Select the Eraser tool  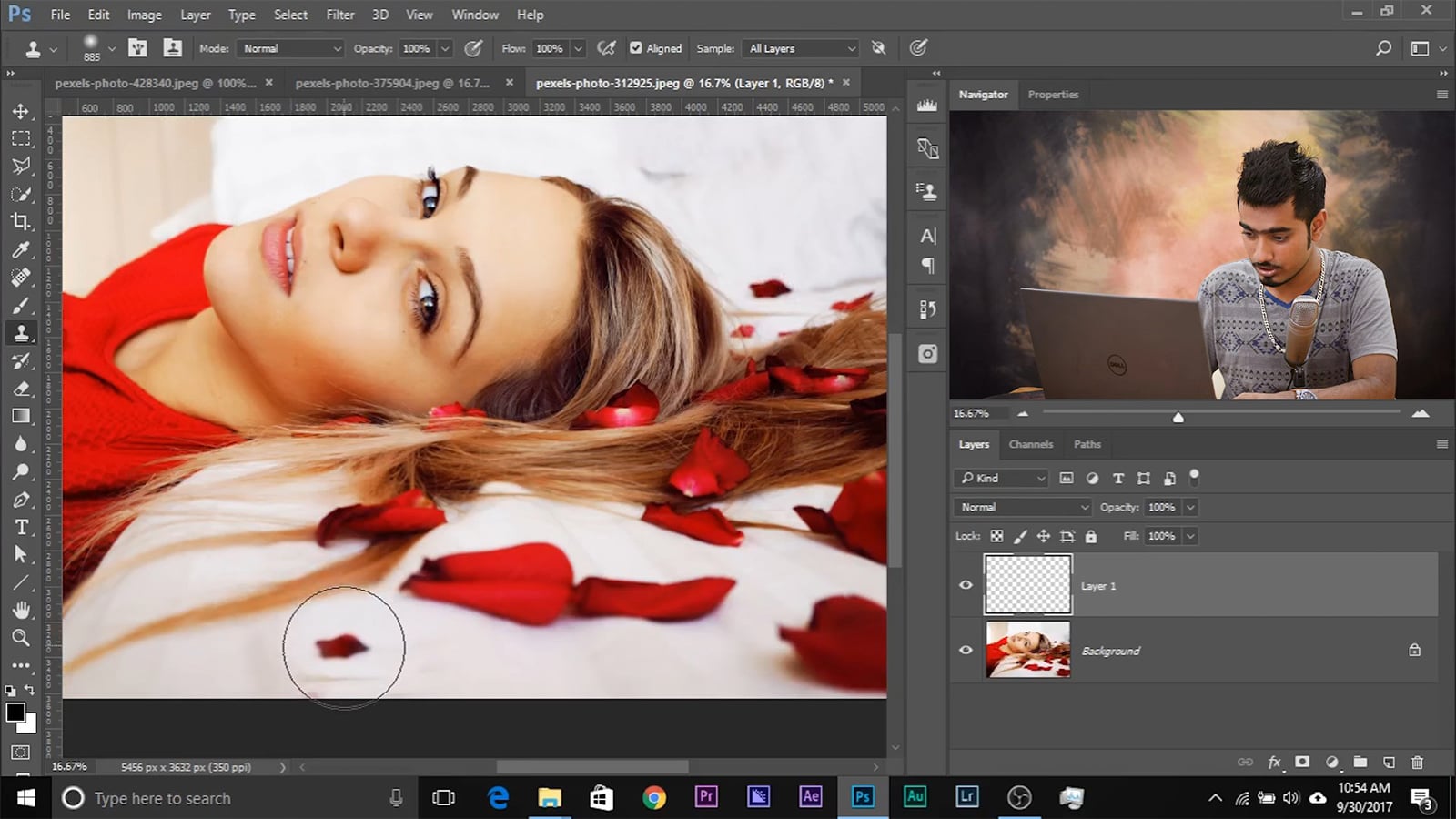point(21,388)
